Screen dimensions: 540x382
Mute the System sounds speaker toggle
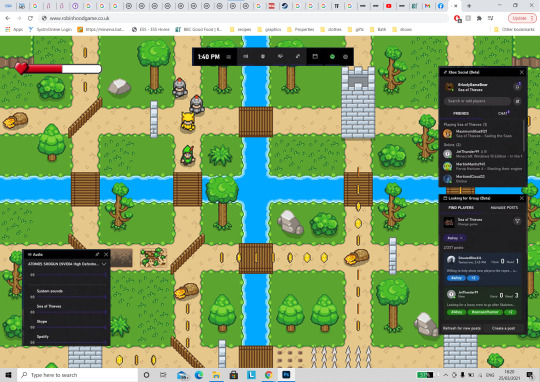32,297
